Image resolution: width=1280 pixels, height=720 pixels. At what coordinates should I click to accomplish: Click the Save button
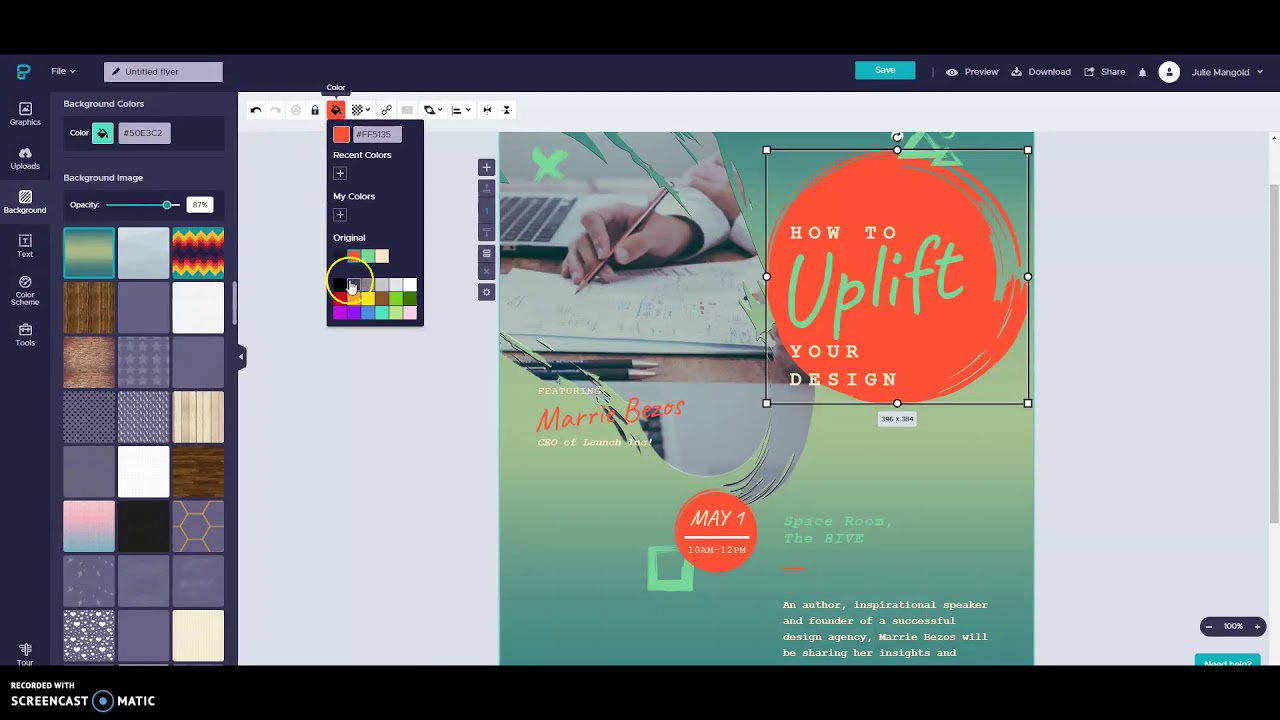[885, 70]
